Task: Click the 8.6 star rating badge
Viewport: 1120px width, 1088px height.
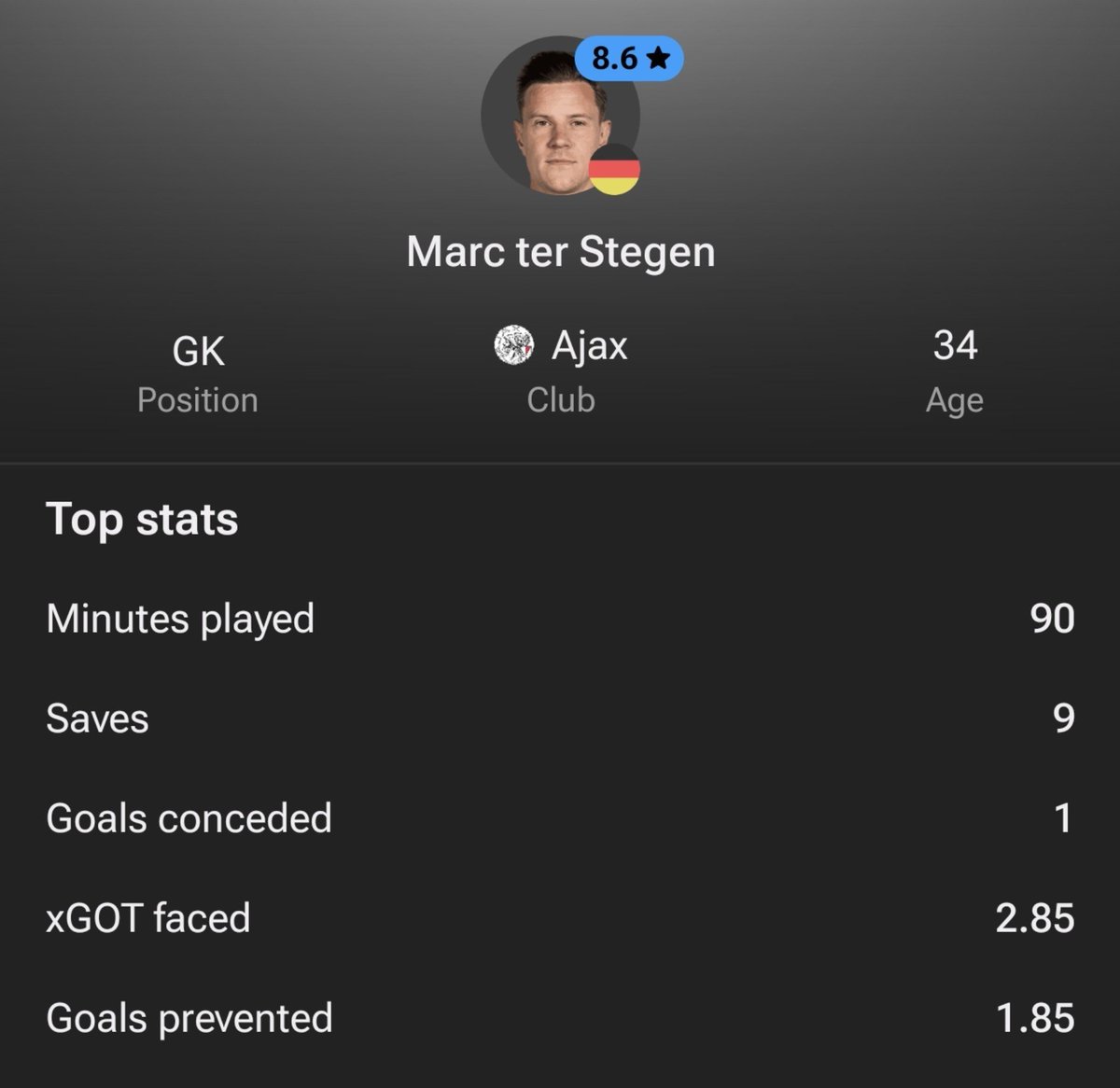Action: 629,59
